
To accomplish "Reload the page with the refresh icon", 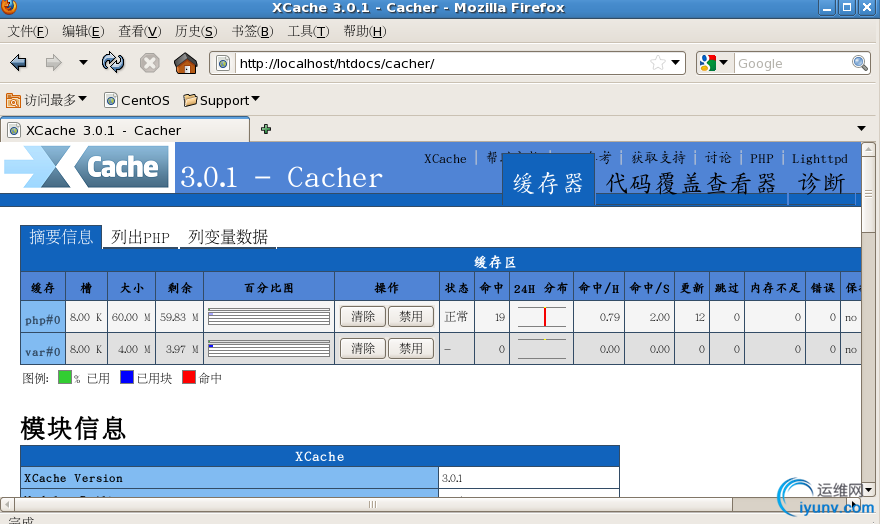I will (x=113, y=62).
